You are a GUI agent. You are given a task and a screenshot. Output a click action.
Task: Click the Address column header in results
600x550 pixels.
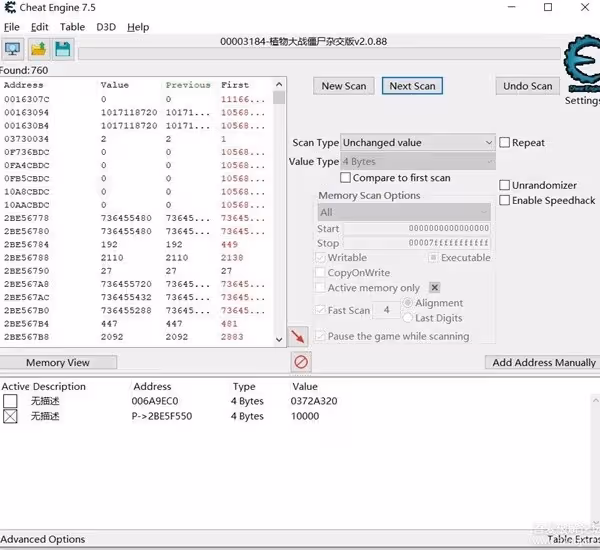point(23,85)
